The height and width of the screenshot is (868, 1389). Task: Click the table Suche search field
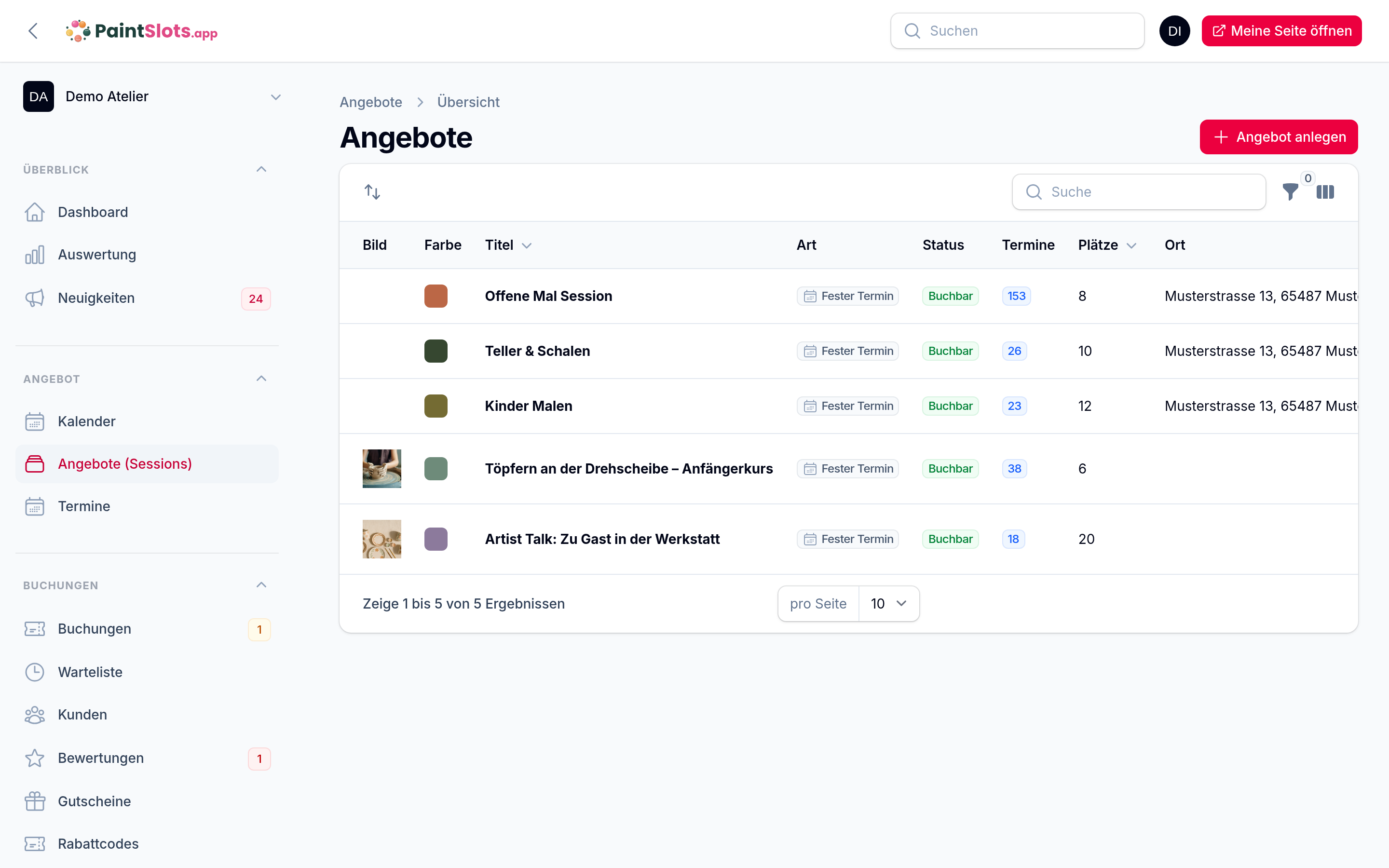[x=1139, y=192]
